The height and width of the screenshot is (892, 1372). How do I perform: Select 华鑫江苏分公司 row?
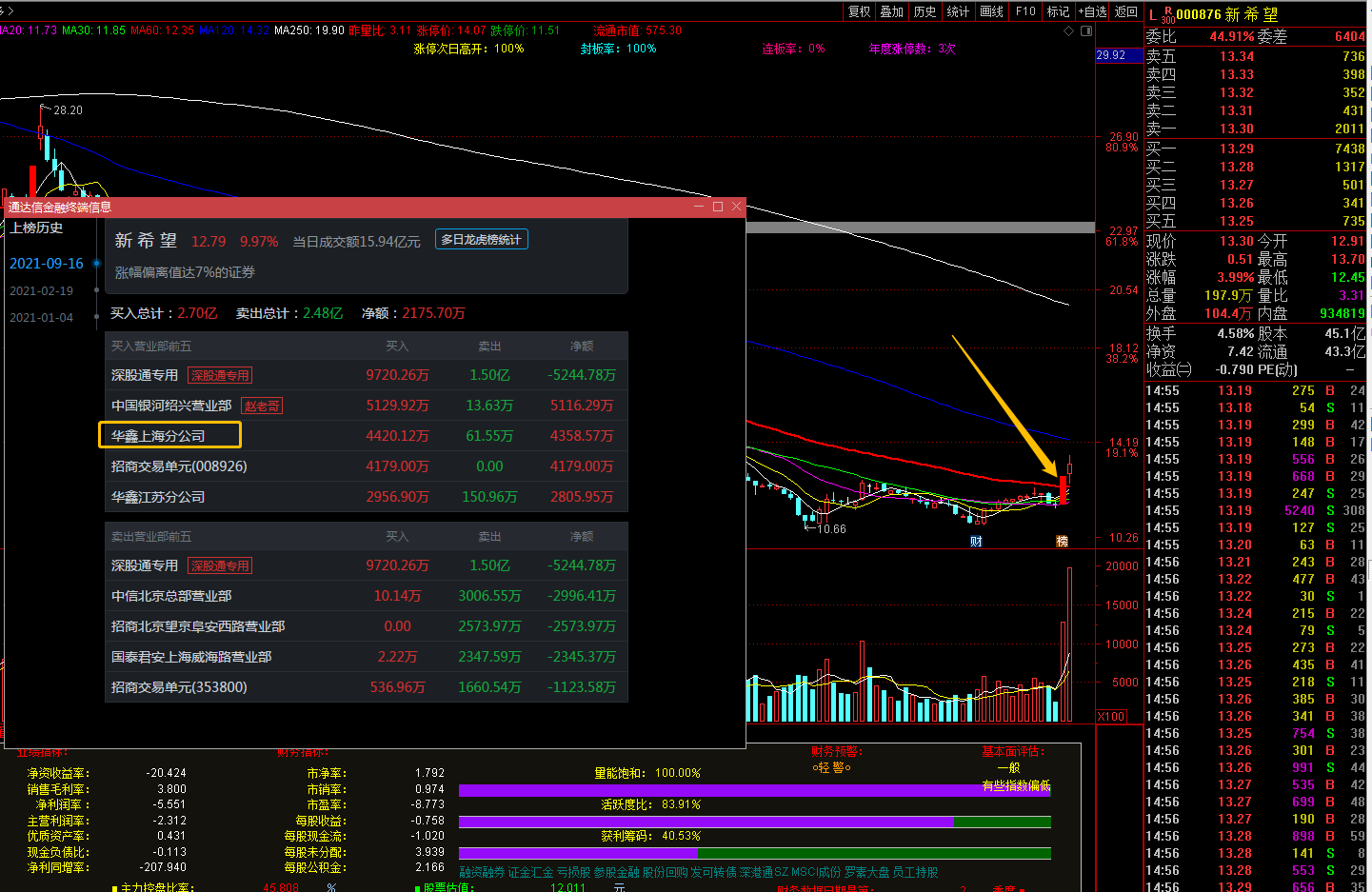click(x=367, y=497)
